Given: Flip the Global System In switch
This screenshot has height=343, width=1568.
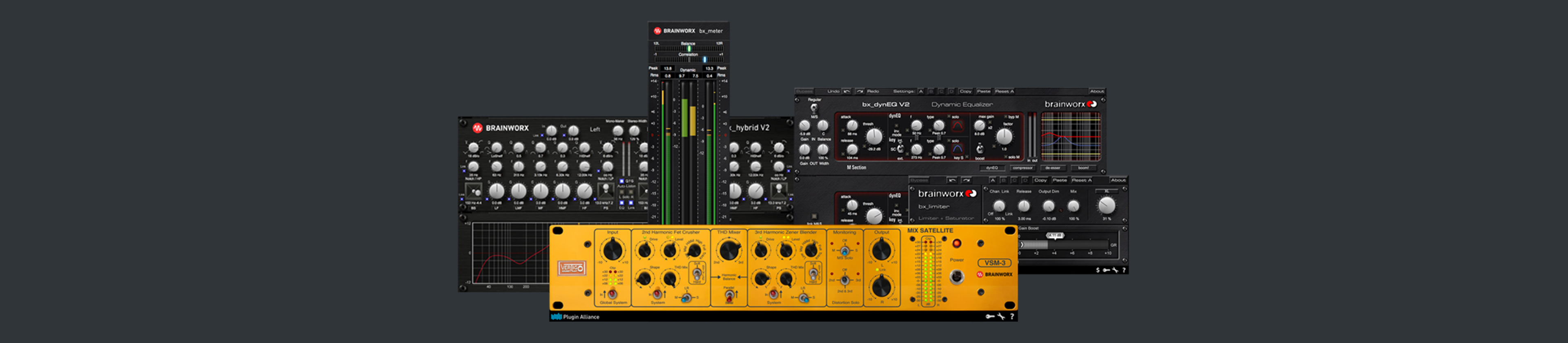Looking at the screenshot, I should (612, 294).
